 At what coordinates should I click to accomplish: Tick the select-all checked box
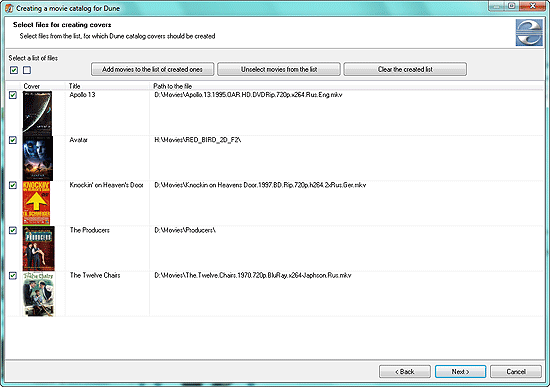pos(14,70)
